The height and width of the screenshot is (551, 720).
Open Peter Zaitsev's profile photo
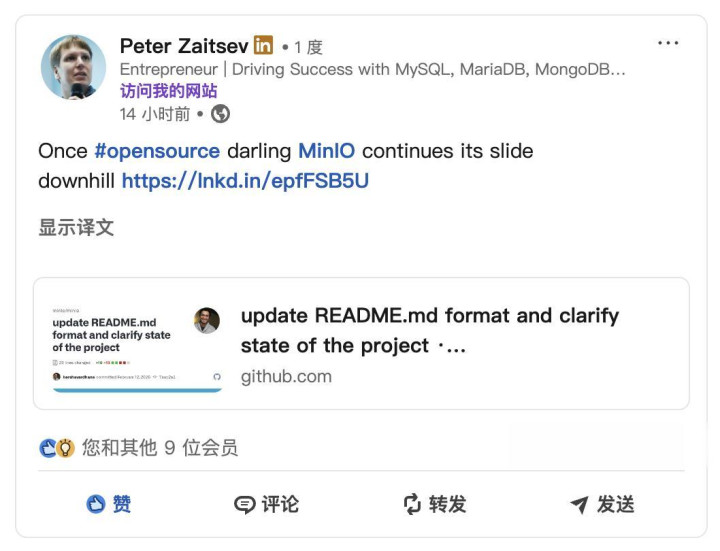[x=73, y=68]
